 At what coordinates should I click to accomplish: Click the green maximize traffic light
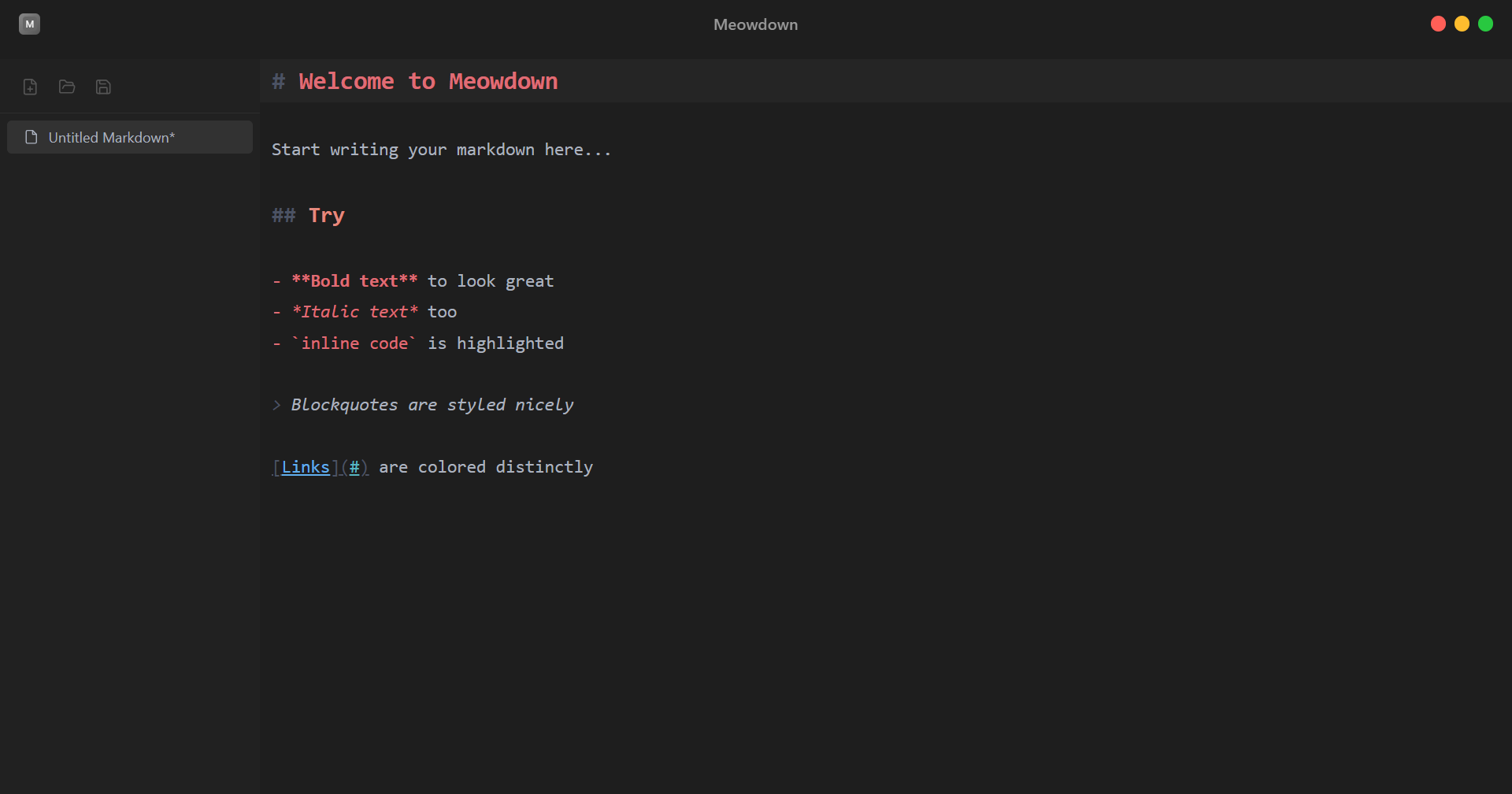(x=1486, y=24)
